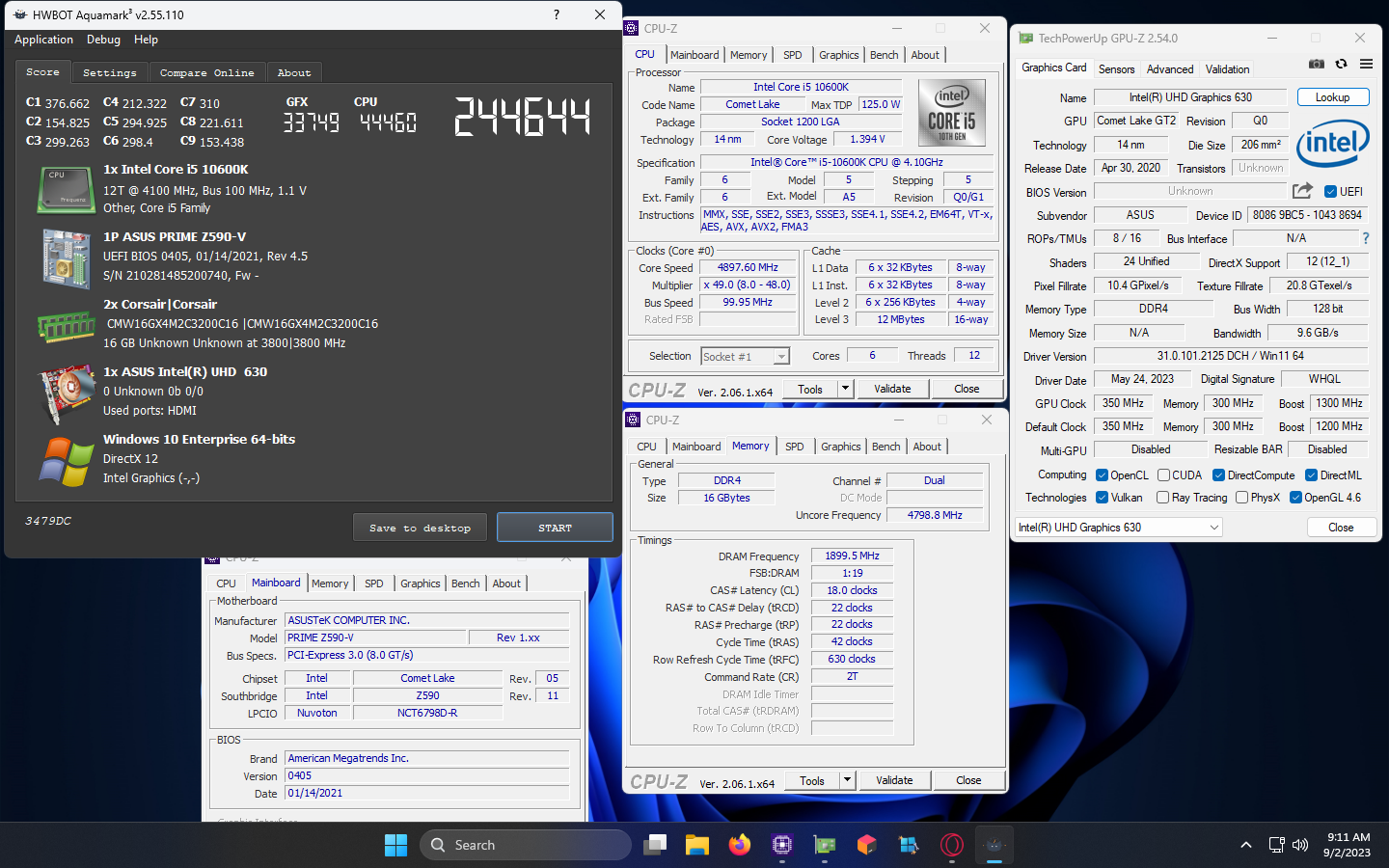Open the Application menu in Aquamark
This screenshot has height=868, width=1389.
[x=43, y=40]
